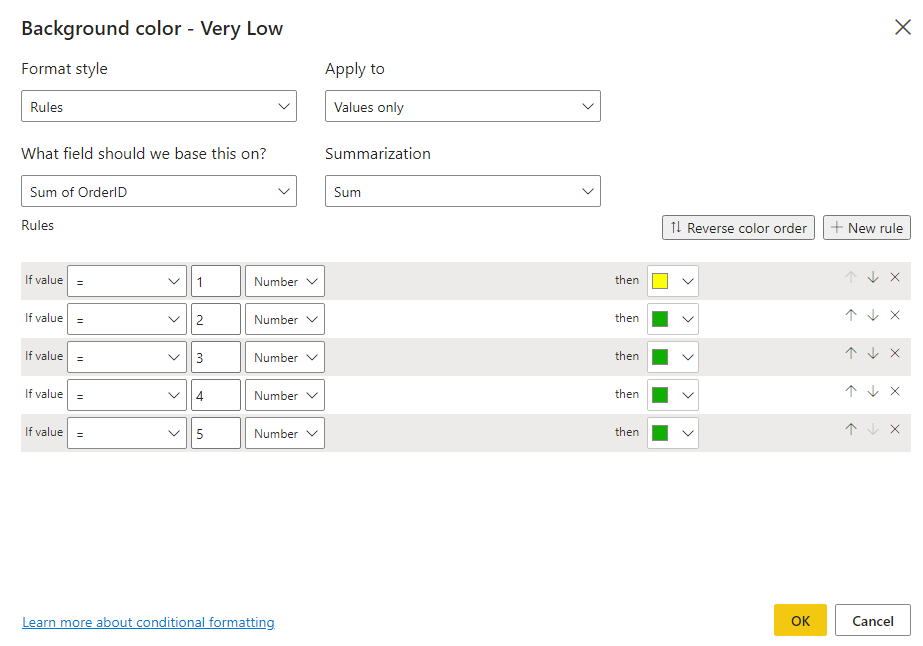Move the value 2 rule up
Image resolution: width=923 pixels, height=646 pixels.
click(x=851, y=315)
